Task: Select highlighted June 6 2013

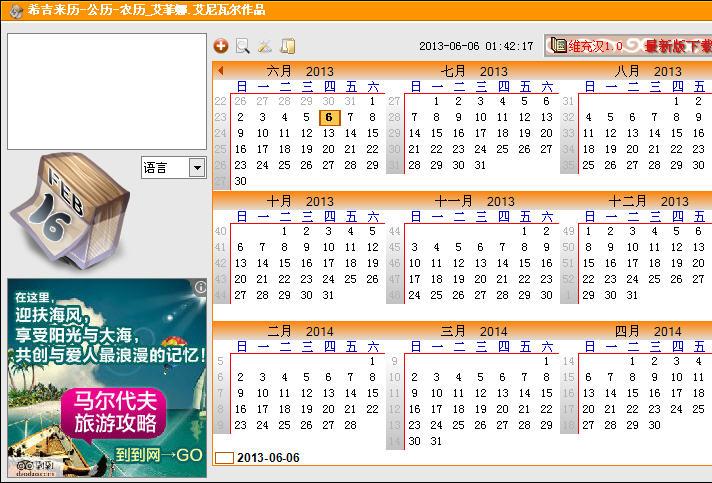Action: pyautogui.click(x=328, y=117)
